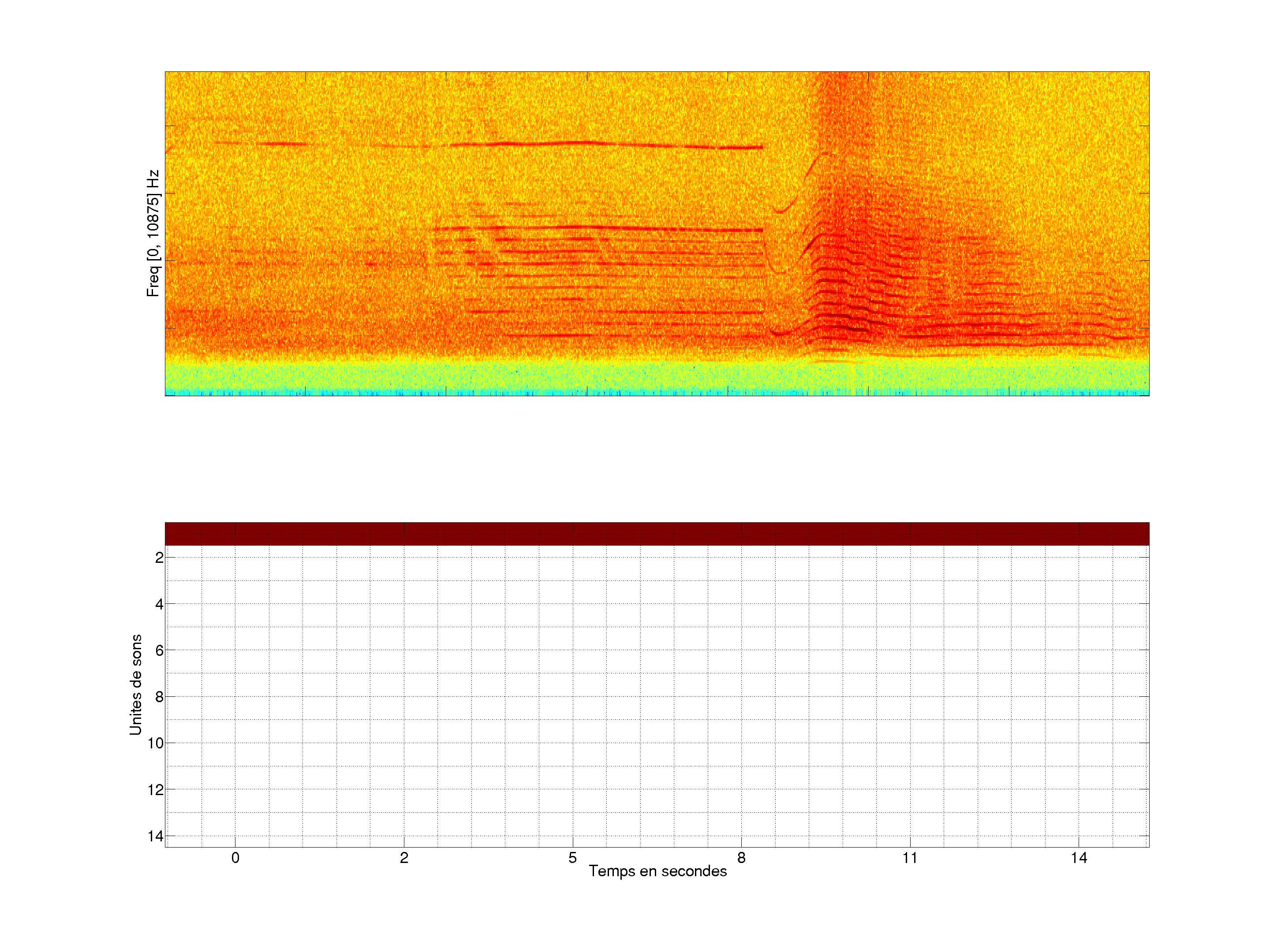Click the y-axis tick label '8'
Viewport: 1270px width, 952px height.
click(x=159, y=697)
